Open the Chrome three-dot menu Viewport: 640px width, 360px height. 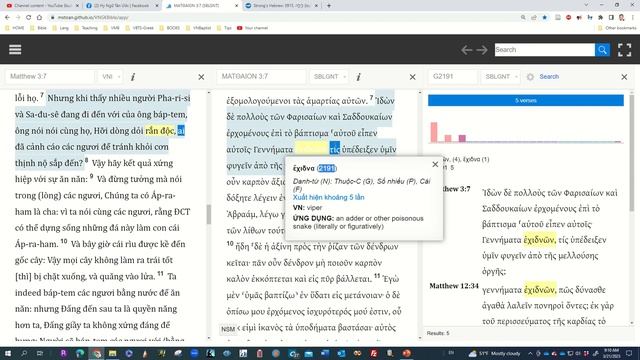tap(632, 18)
